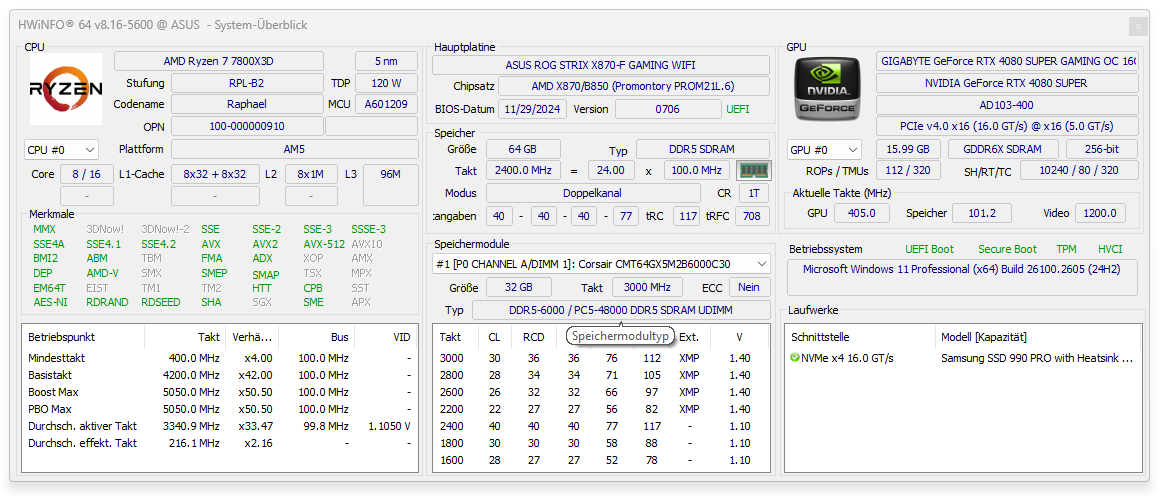The image size is (1172, 496).
Task: Click the 15.99 GB video memory field
Action: pyautogui.click(x=908, y=149)
